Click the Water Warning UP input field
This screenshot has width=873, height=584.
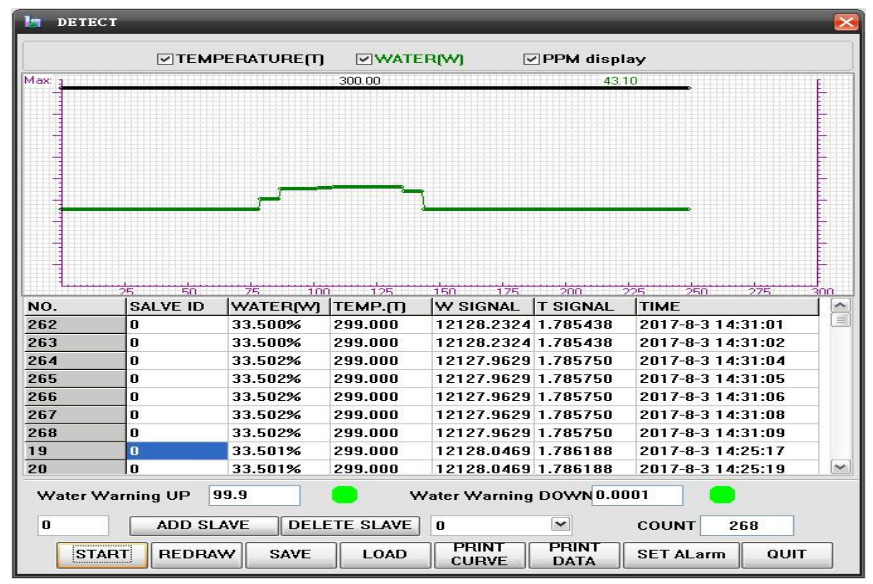point(254,495)
